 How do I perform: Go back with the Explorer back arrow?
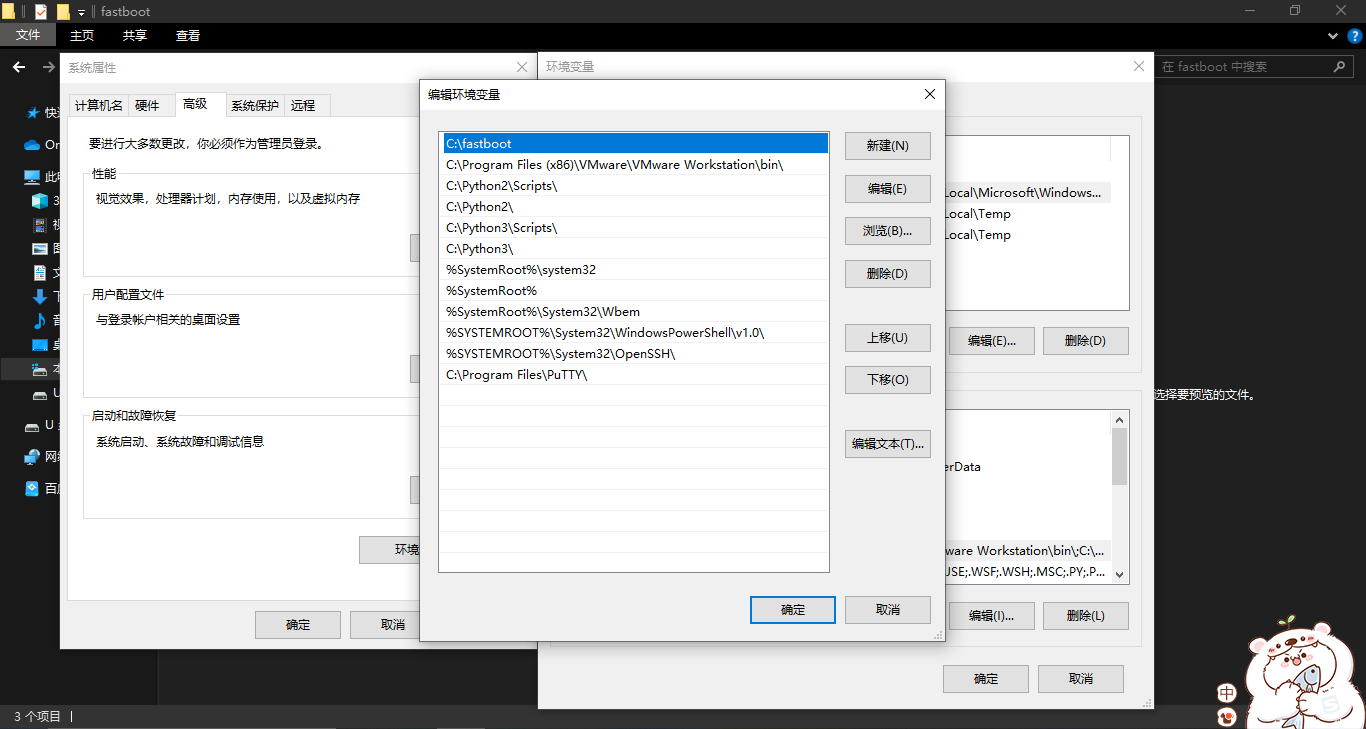[x=19, y=67]
